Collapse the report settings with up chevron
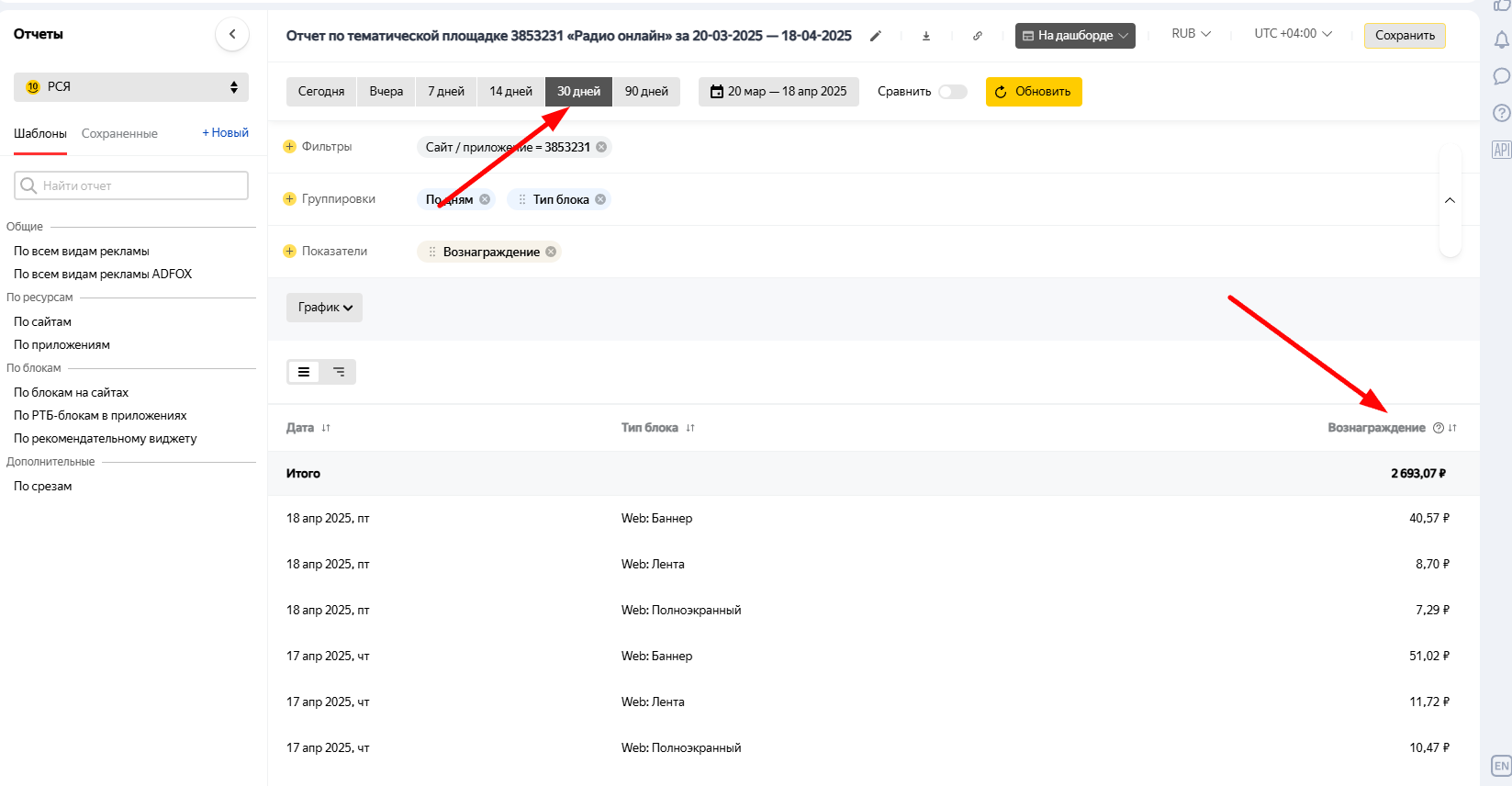The height and width of the screenshot is (786, 1512). 1450,200
